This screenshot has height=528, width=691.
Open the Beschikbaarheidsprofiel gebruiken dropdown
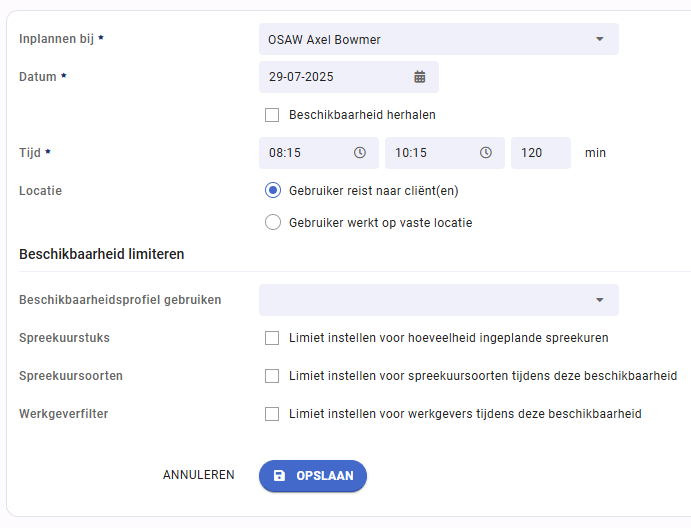click(x=439, y=300)
